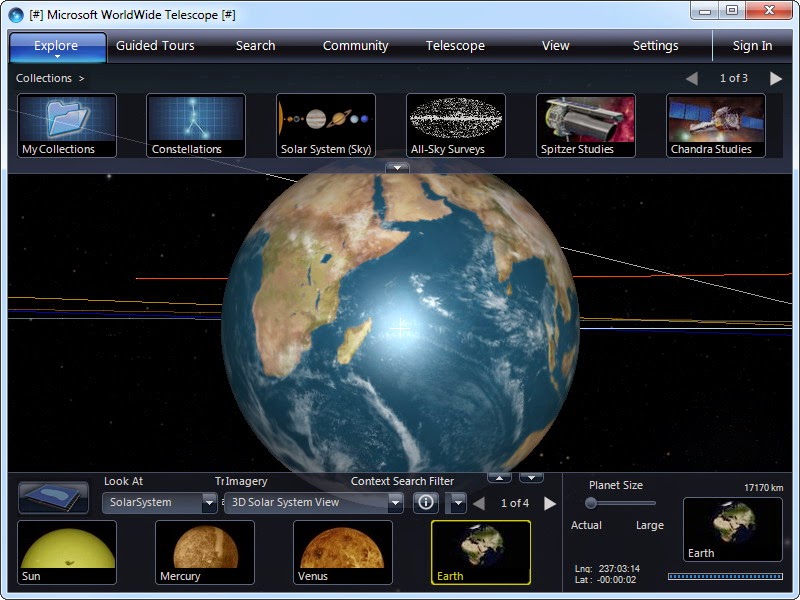Open the My Collections thumbnail icon

point(66,124)
